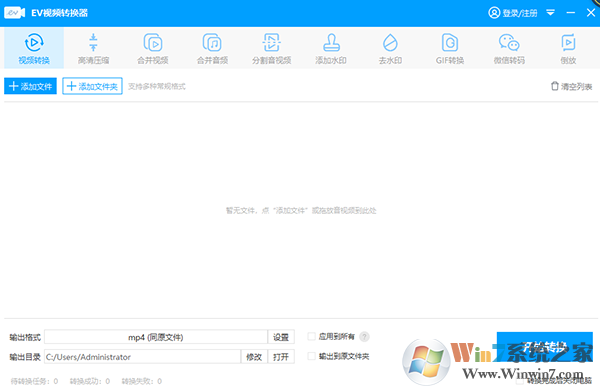Click 修改 to change output directory
Screen dimensions: 600x388
tap(254, 357)
